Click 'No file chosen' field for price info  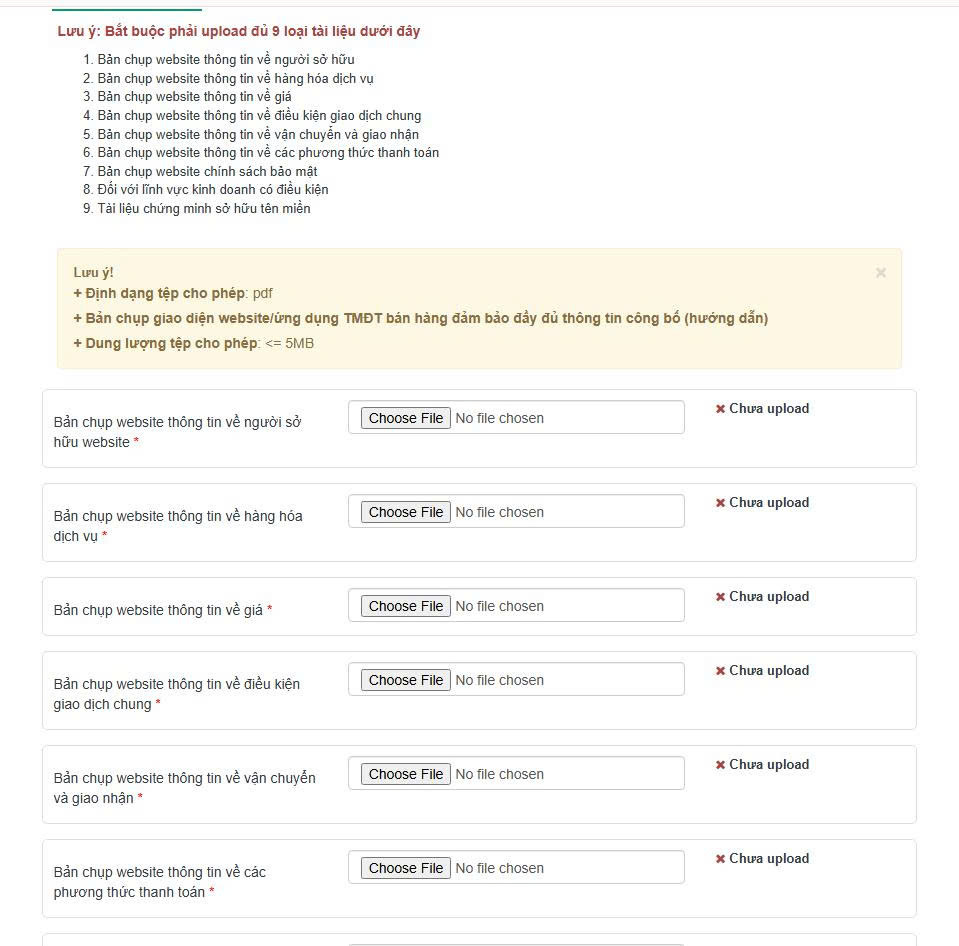(x=499, y=606)
